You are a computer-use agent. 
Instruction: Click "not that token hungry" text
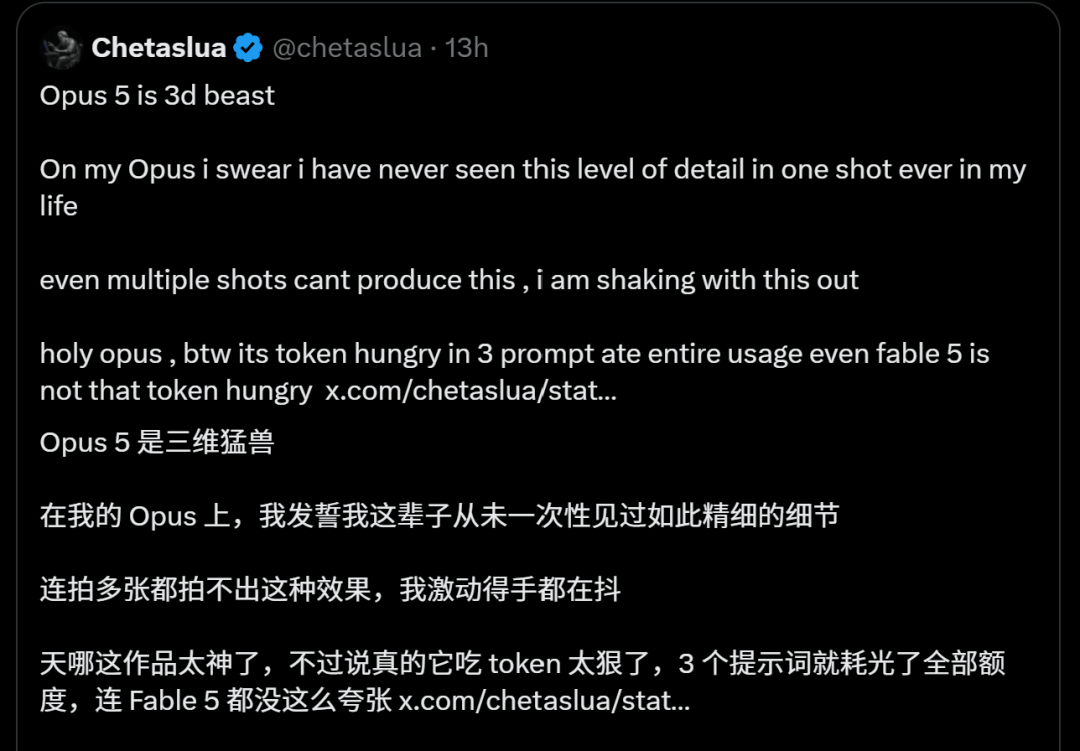pyautogui.click(x=176, y=391)
